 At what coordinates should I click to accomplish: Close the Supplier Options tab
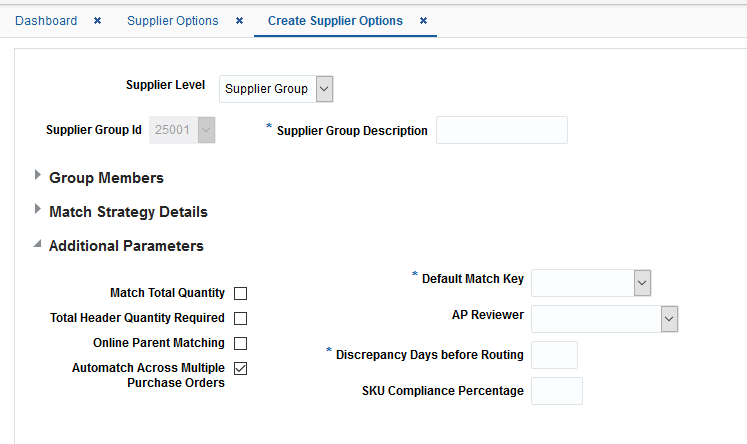coord(239,21)
